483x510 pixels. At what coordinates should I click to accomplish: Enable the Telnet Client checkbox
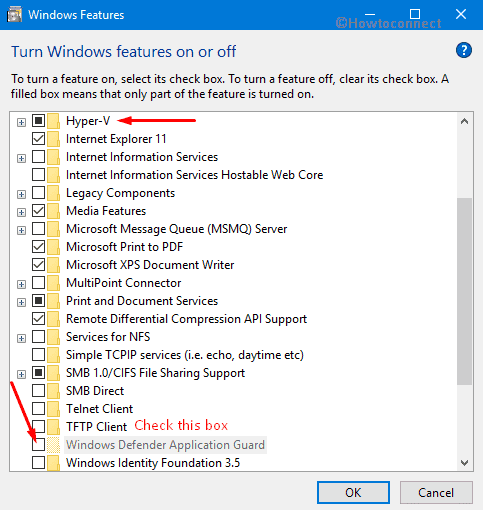[38, 408]
